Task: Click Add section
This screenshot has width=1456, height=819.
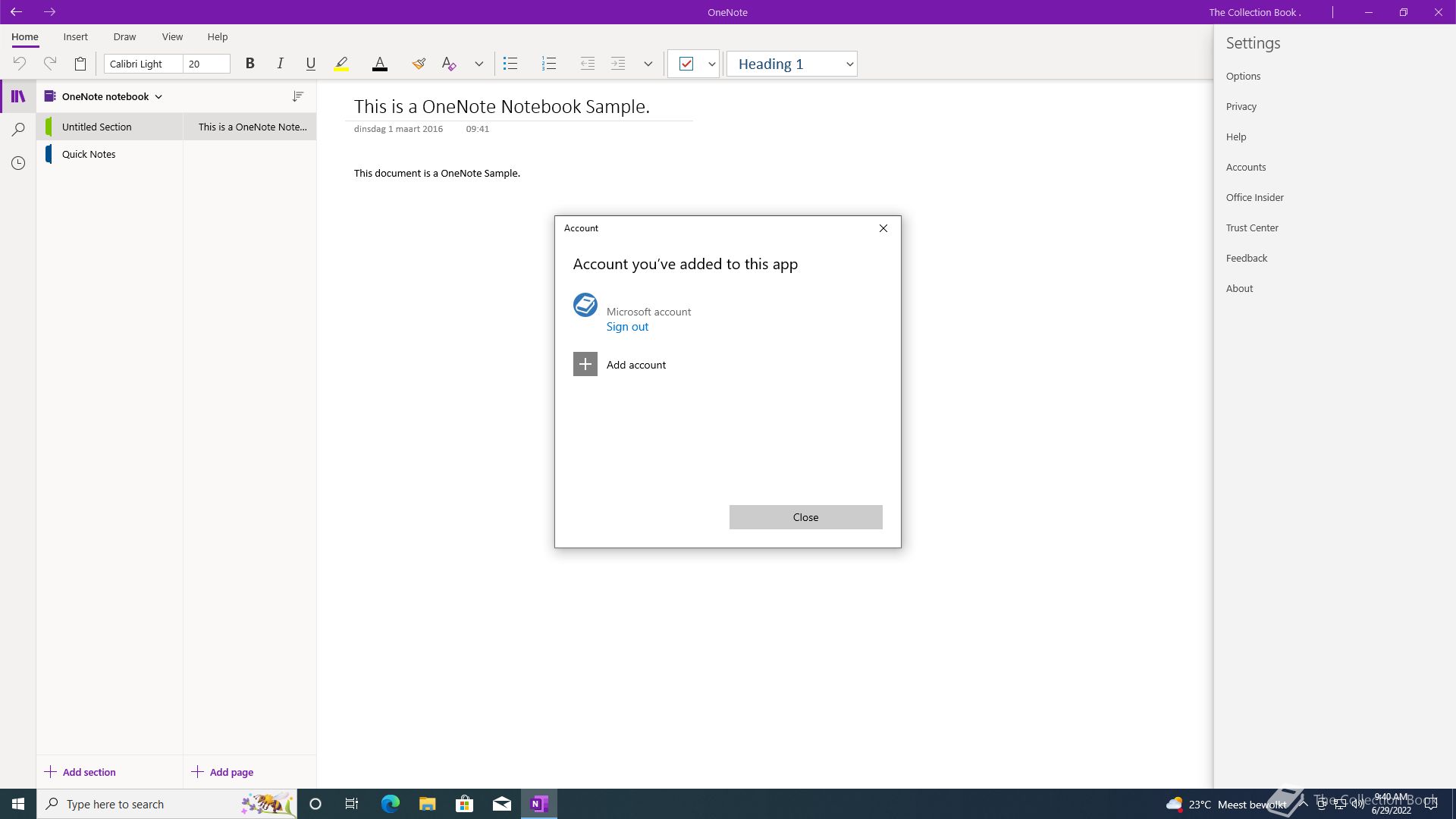Action: pos(80,772)
